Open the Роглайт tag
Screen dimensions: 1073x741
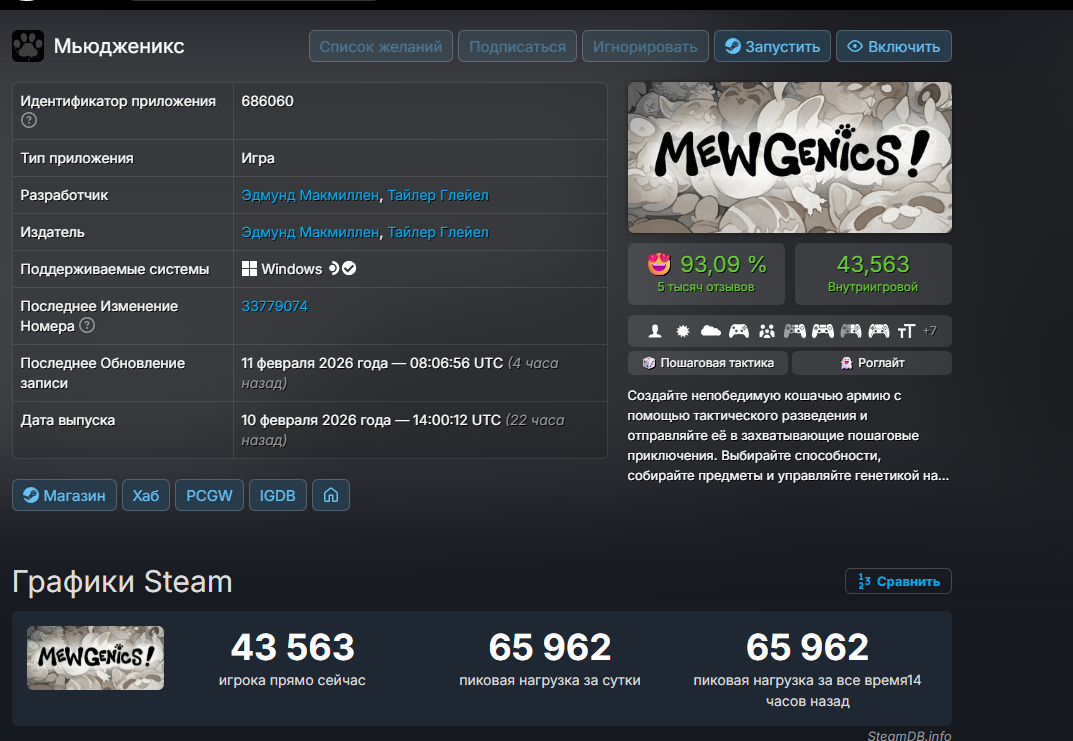(872, 363)
